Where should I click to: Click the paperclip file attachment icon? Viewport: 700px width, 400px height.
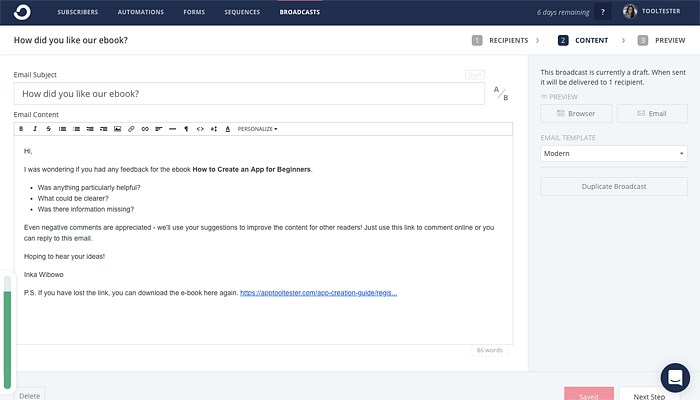[131, 129]
